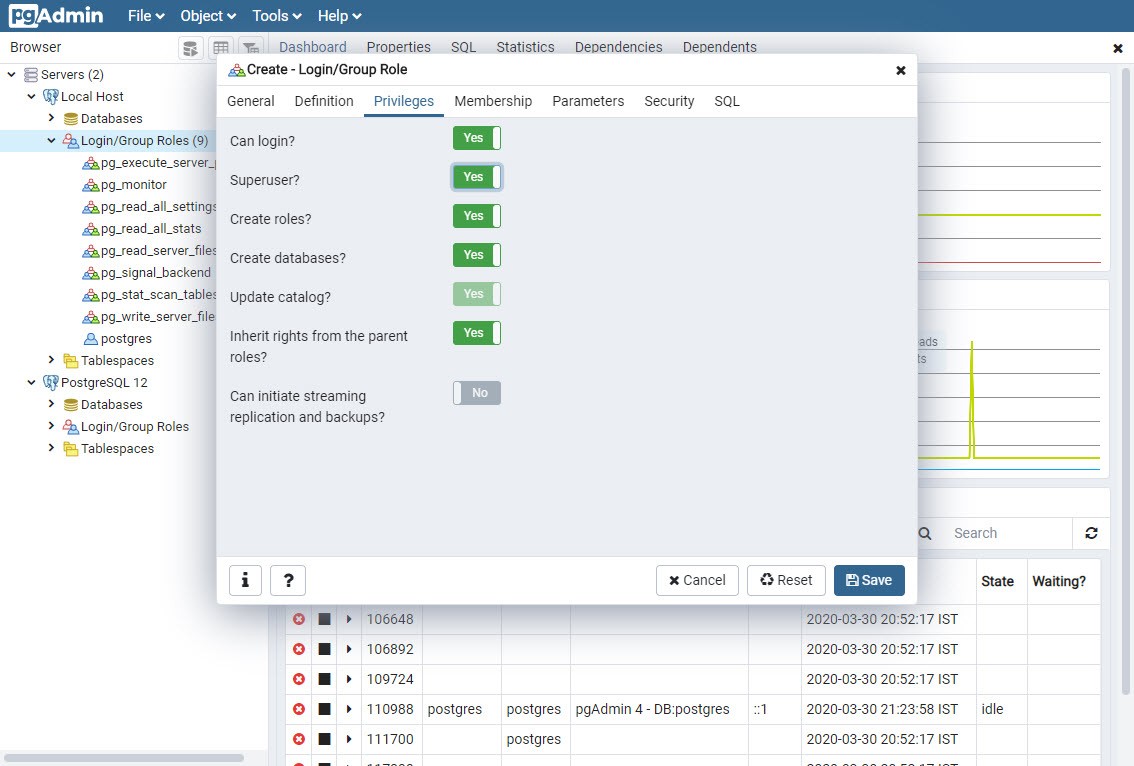Open the Security tab in dialog
This screenshot has width=1134, height=766.
[669, 101]
